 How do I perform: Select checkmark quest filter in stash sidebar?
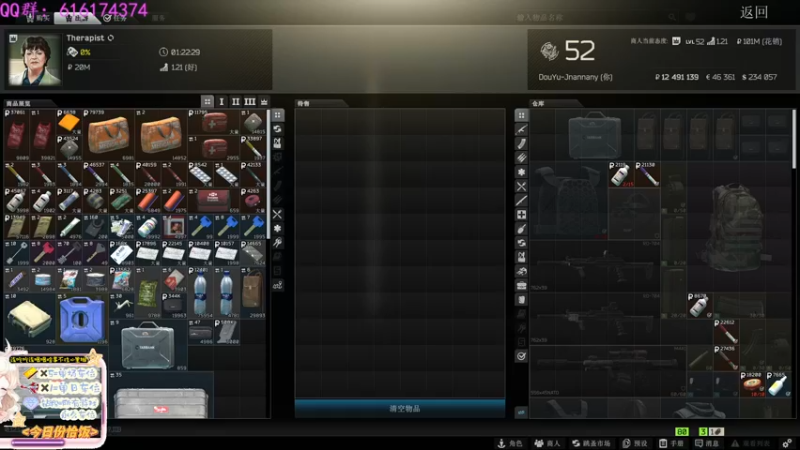point(521,356)
